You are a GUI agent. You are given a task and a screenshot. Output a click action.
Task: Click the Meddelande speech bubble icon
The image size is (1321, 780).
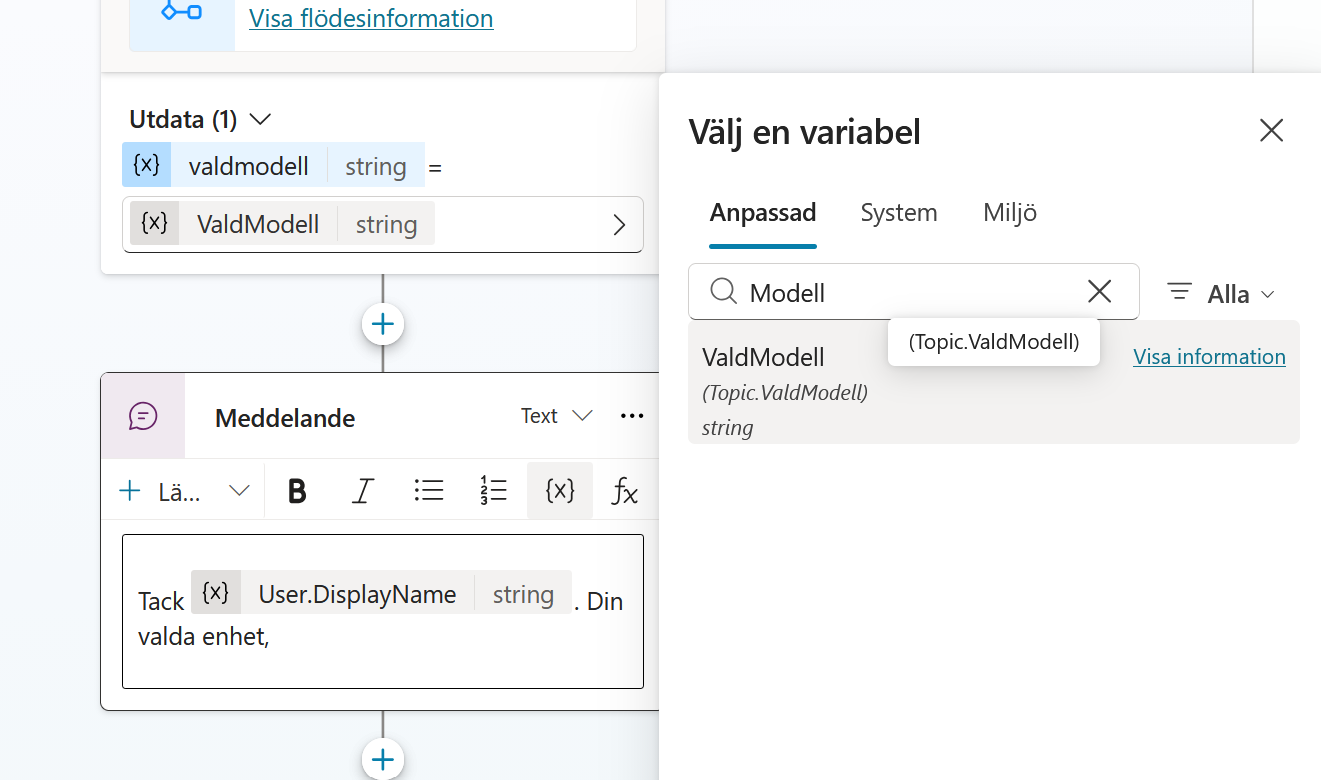(144, 416)
